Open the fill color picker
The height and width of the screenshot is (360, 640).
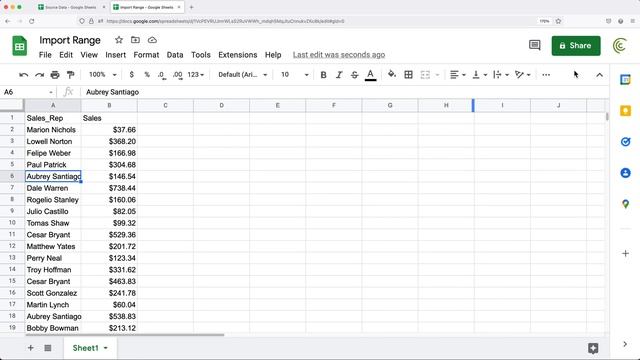(x=392, y=74)
